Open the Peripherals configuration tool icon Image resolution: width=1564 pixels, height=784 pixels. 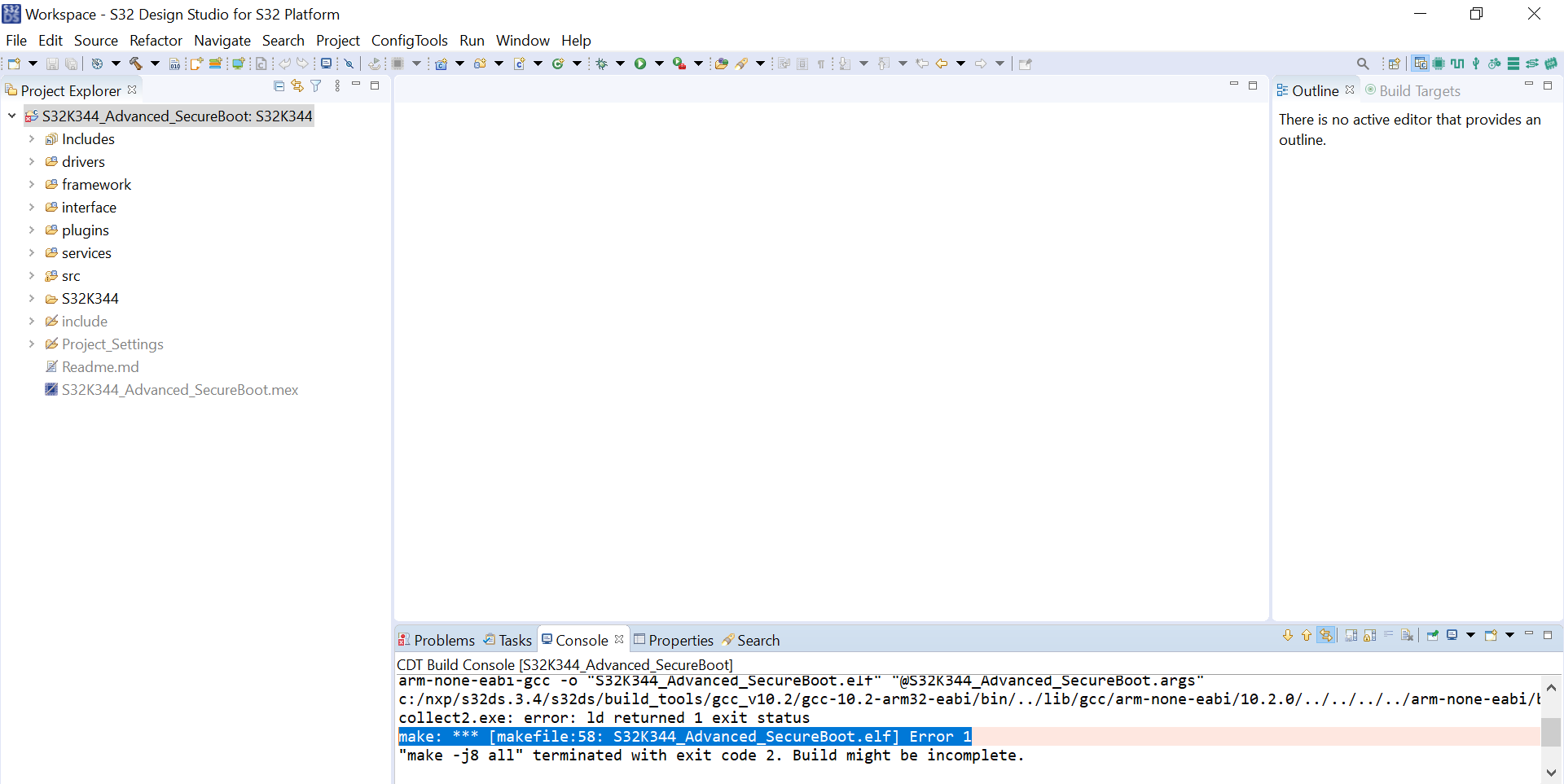tap(1439, 64)
